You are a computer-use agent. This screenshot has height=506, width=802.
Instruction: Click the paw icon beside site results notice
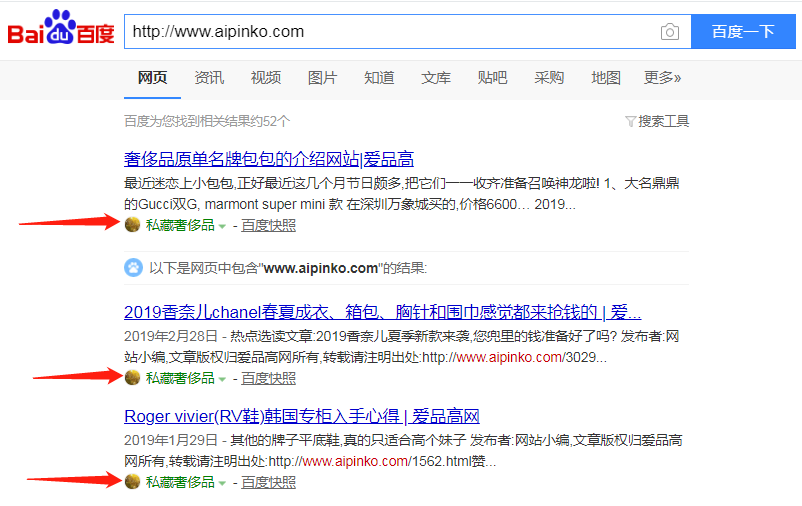pos(133,268)
